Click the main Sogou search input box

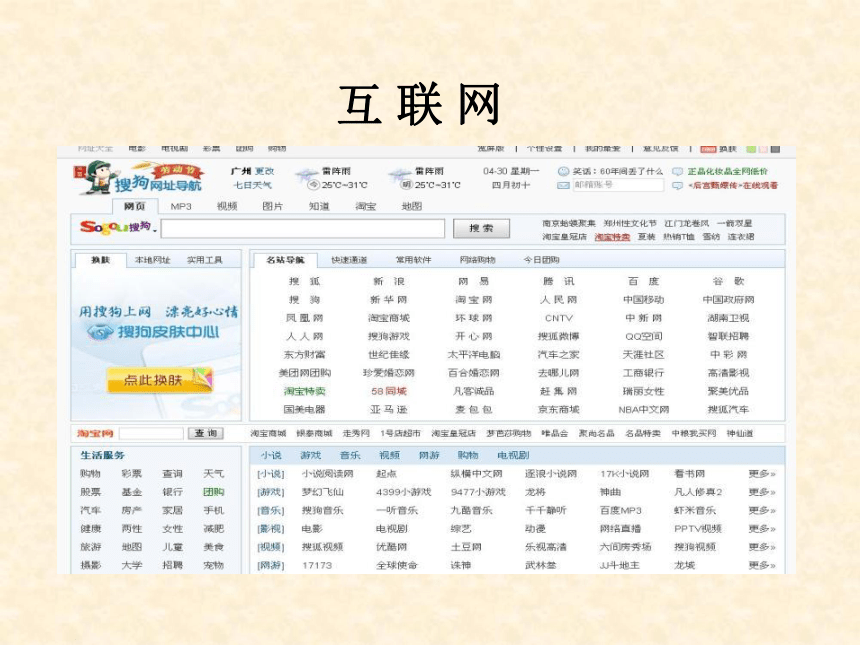[303, 228]
